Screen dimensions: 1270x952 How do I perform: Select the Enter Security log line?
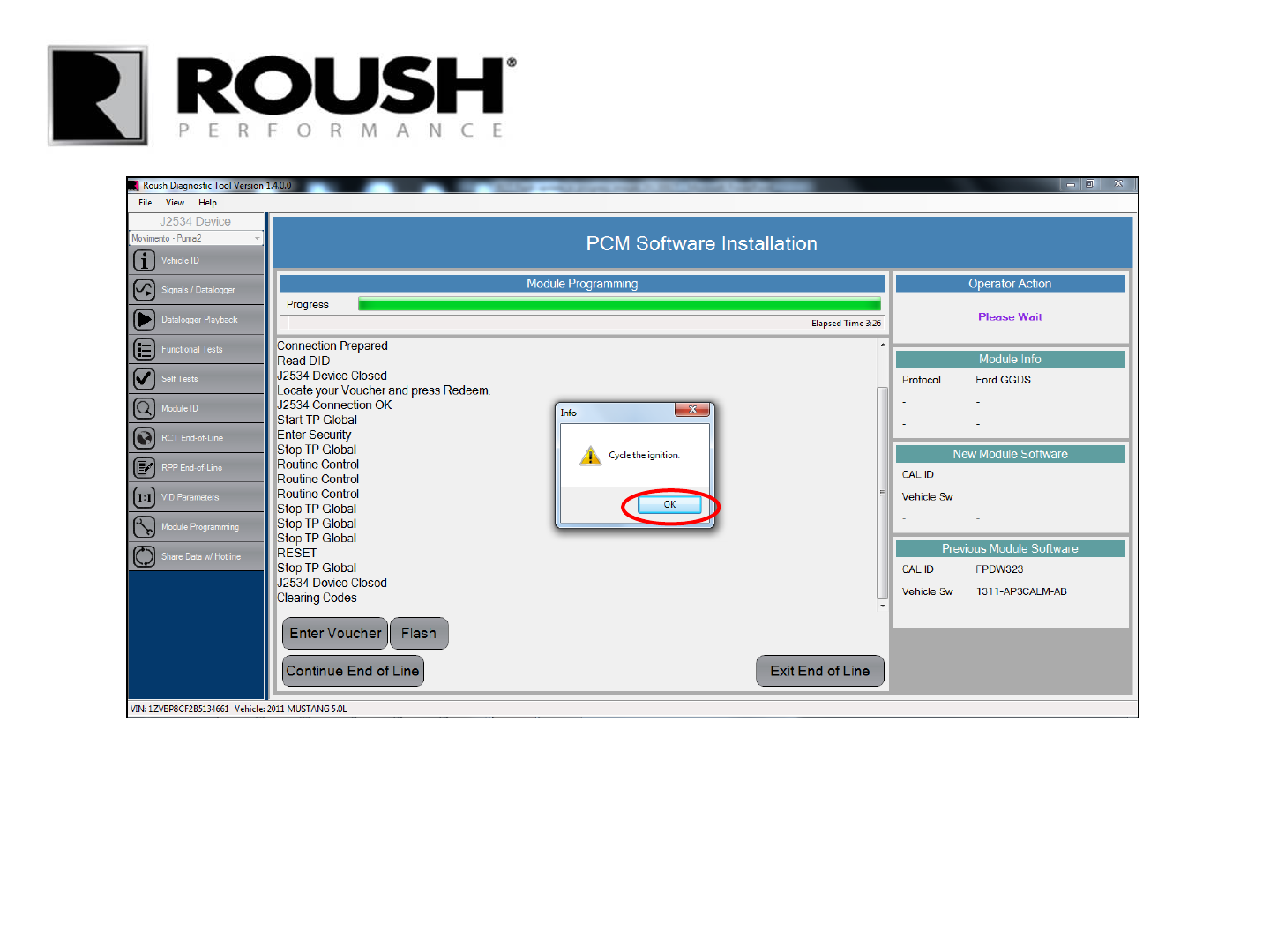click(314, 435)
